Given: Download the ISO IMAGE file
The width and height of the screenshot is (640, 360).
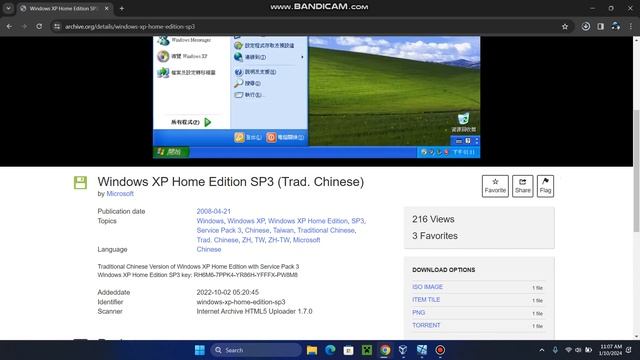Looking at the screenshot, I should 427,287.
